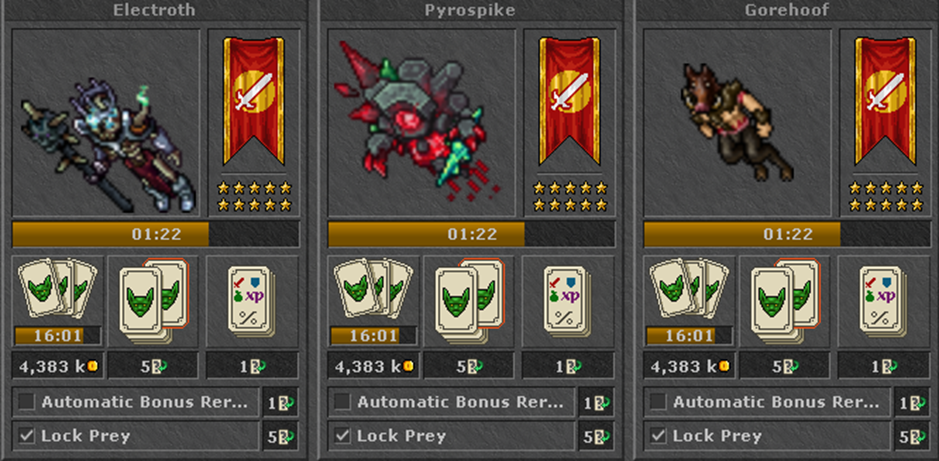Enable Automatic Bonus Reroll for Pyrospike
The image size is (939, 461).
point(343,402)
